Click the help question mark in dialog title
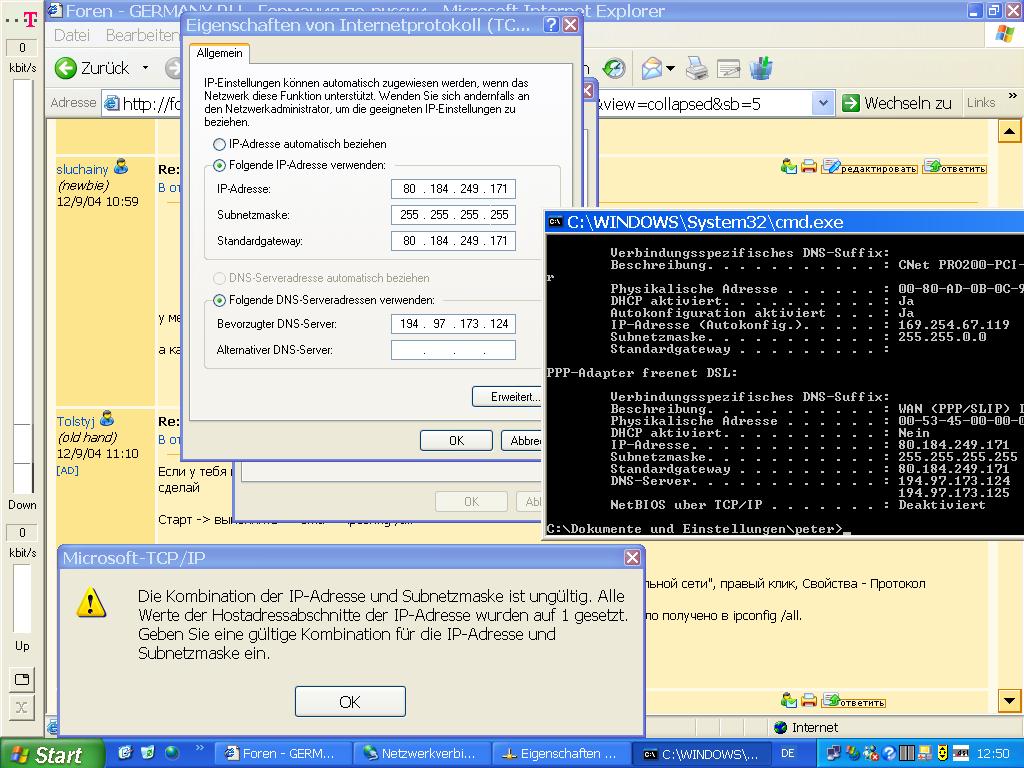 coord(552,25)
